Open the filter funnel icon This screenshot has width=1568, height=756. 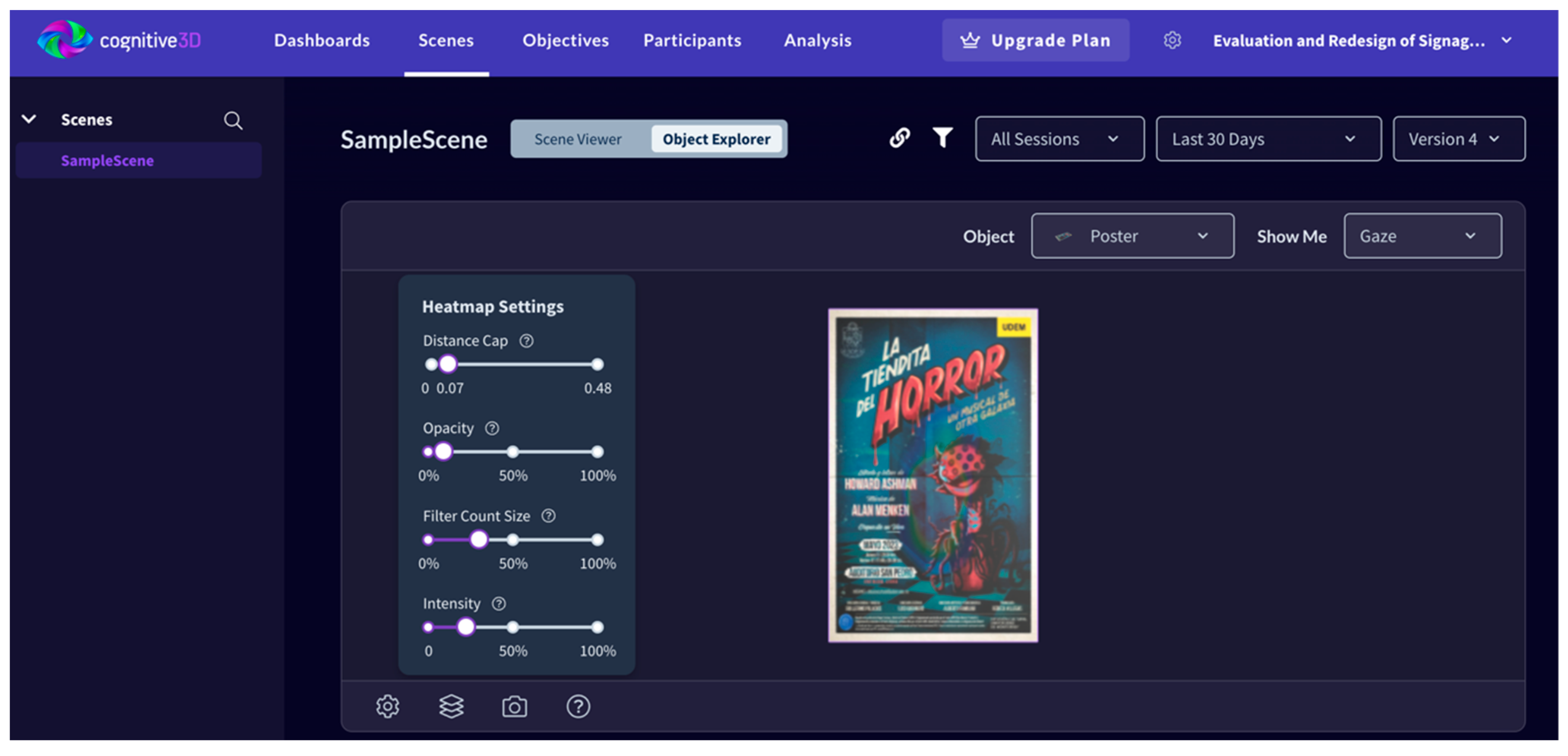[942, 137]
